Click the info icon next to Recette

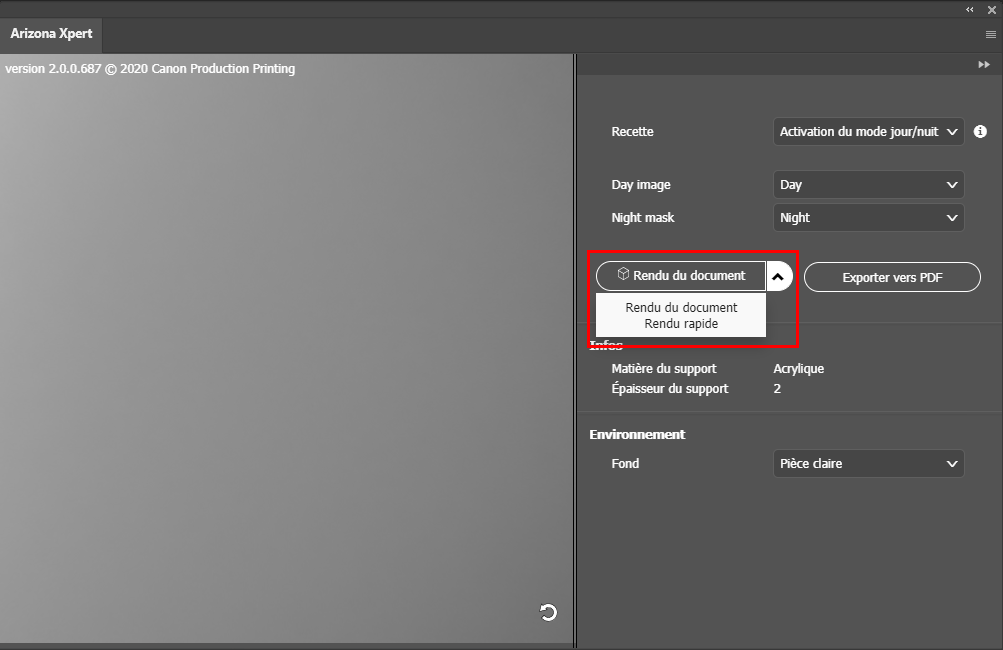(x=980, y=131)
